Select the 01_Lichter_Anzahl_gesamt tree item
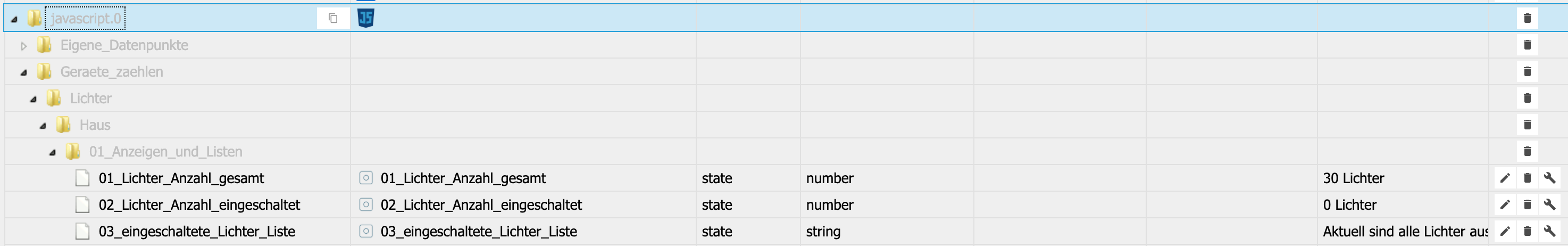This screenshot has width=1568, height=246. (x=181, y=178)
